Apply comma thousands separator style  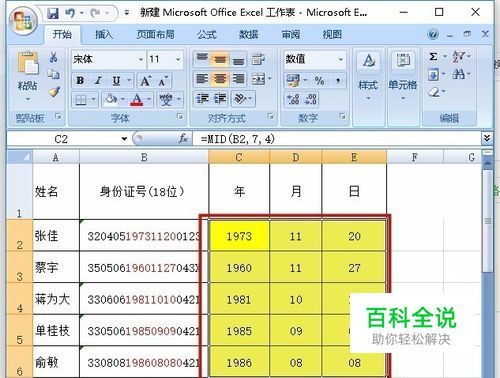click(x=338, y=80)
